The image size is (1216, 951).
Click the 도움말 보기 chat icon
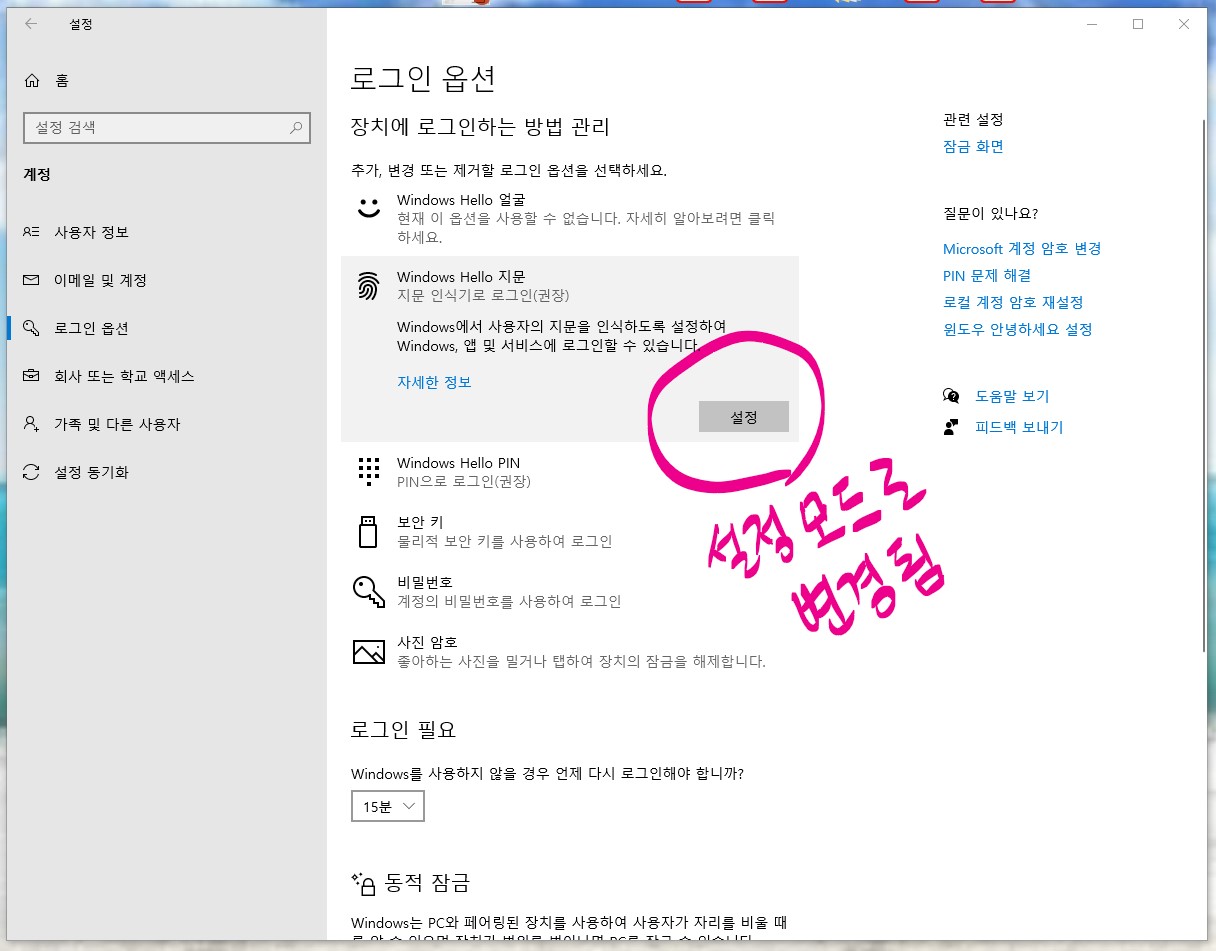[951, 396]
